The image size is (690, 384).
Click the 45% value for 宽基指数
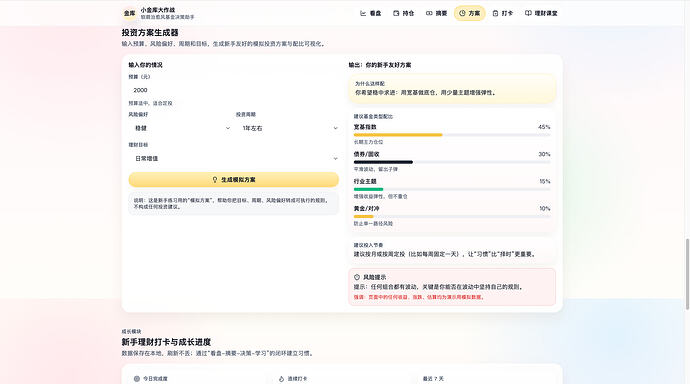click(x=544, y=127)
